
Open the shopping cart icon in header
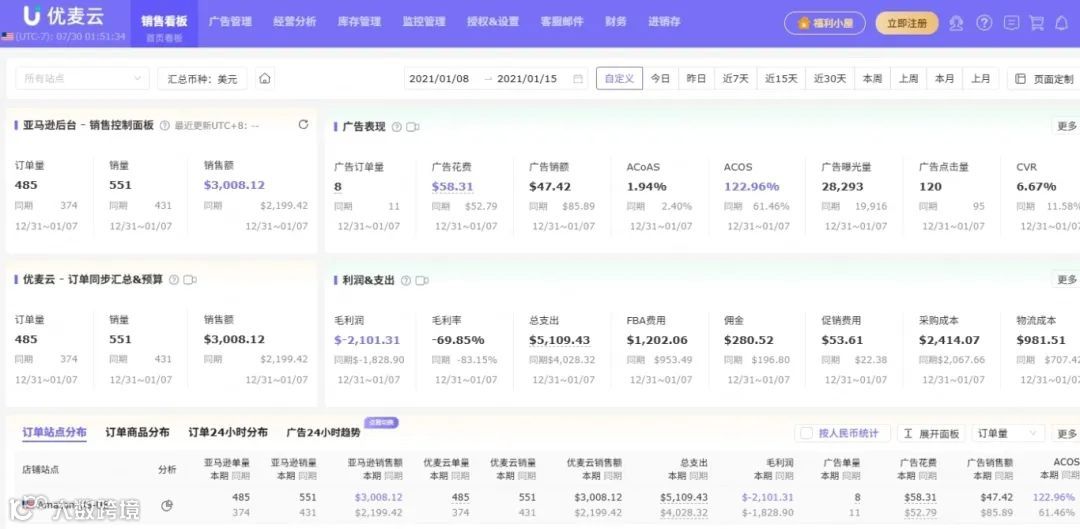pos(1037,23)
